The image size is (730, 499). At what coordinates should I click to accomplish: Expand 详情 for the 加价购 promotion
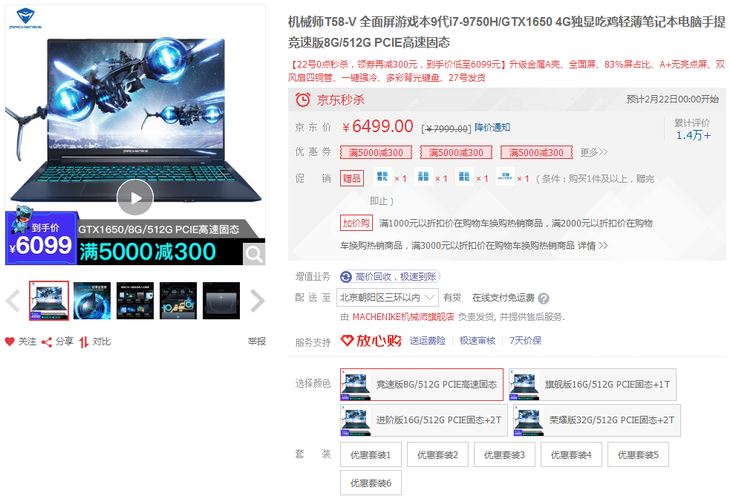coord(592,245)
